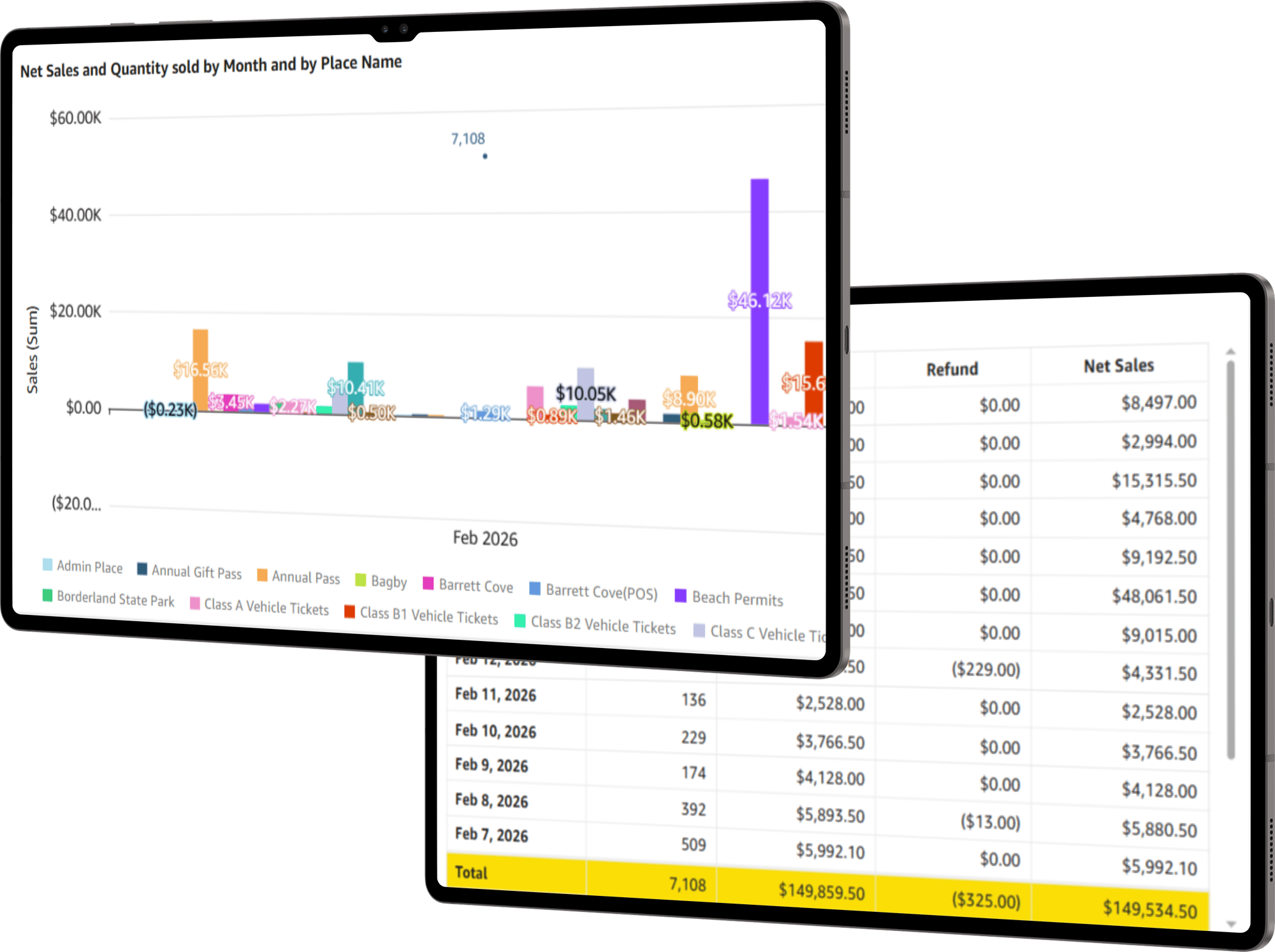
Task: Click the table scrollbar up arrow
Action: point(1230,352)
